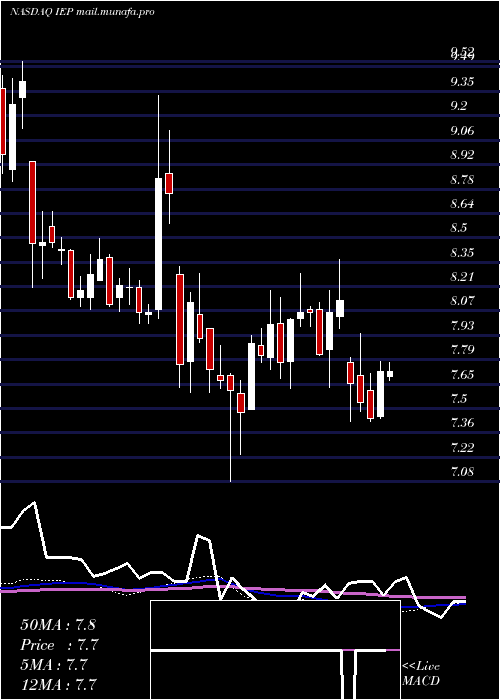Select the tall white candle spiking above 9.2
Viewport: 500px width, 700px height.
[158, 244]
